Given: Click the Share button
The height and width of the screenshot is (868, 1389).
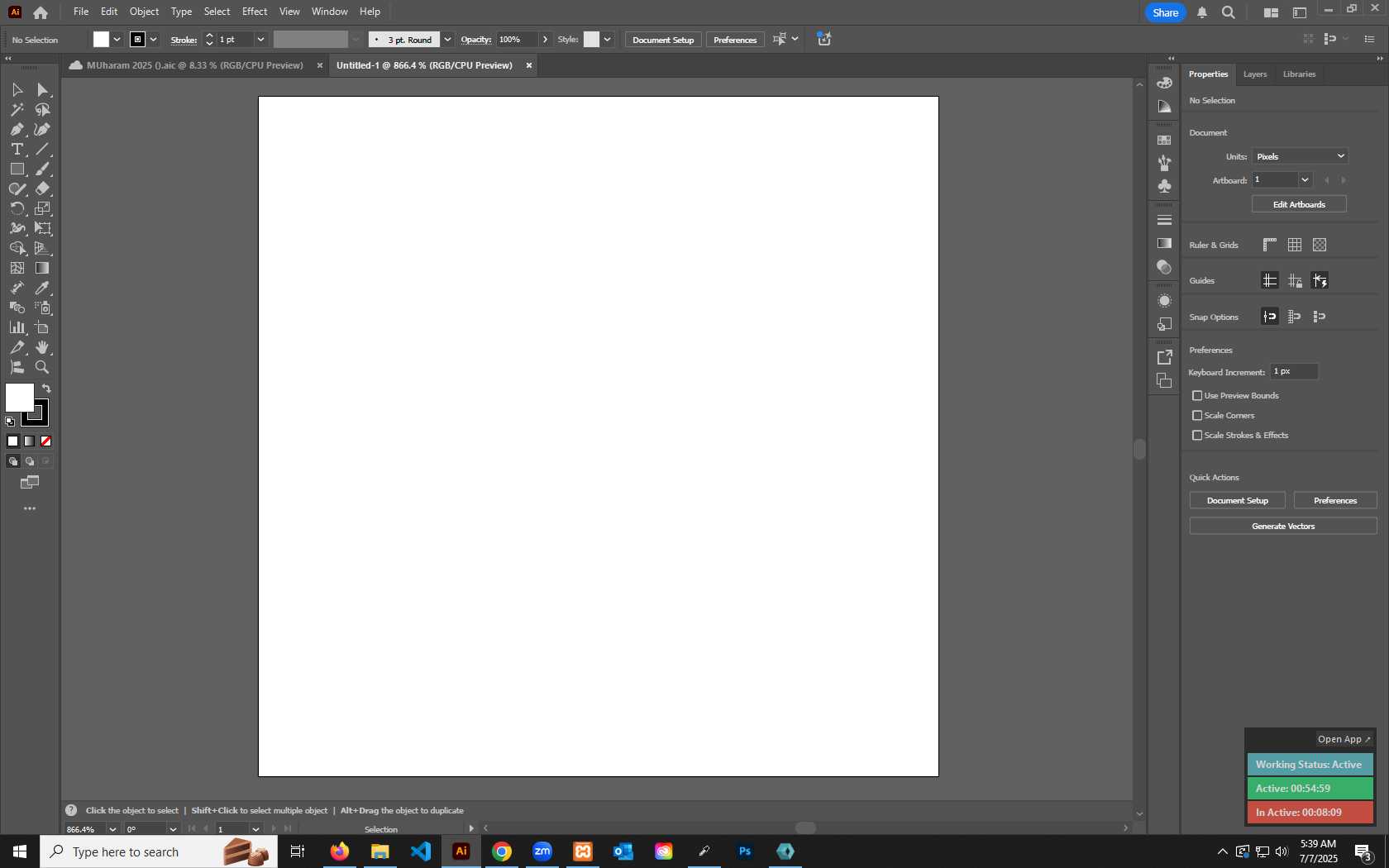Looking at the screenshot, I should tap(1166, 12).
